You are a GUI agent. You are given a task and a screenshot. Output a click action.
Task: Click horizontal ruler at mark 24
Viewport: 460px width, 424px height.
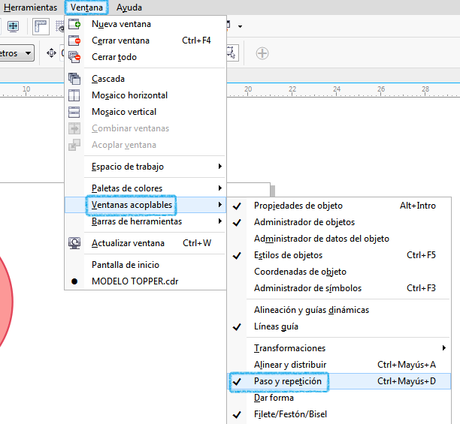[x=337, y=90]
